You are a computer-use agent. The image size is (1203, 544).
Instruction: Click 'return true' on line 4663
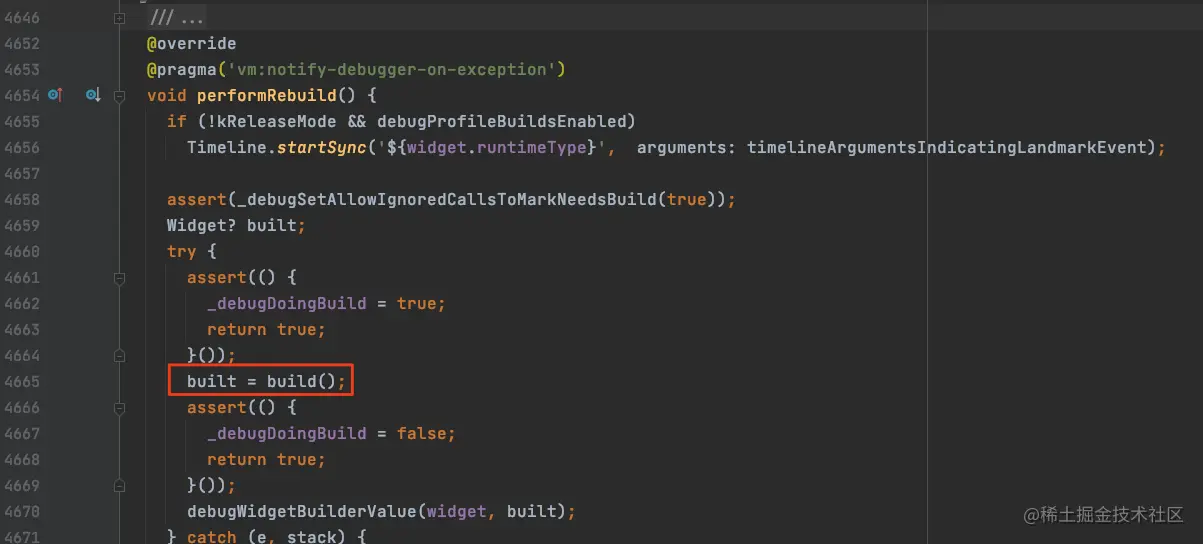pyautogui.click(x=262, y=330)
